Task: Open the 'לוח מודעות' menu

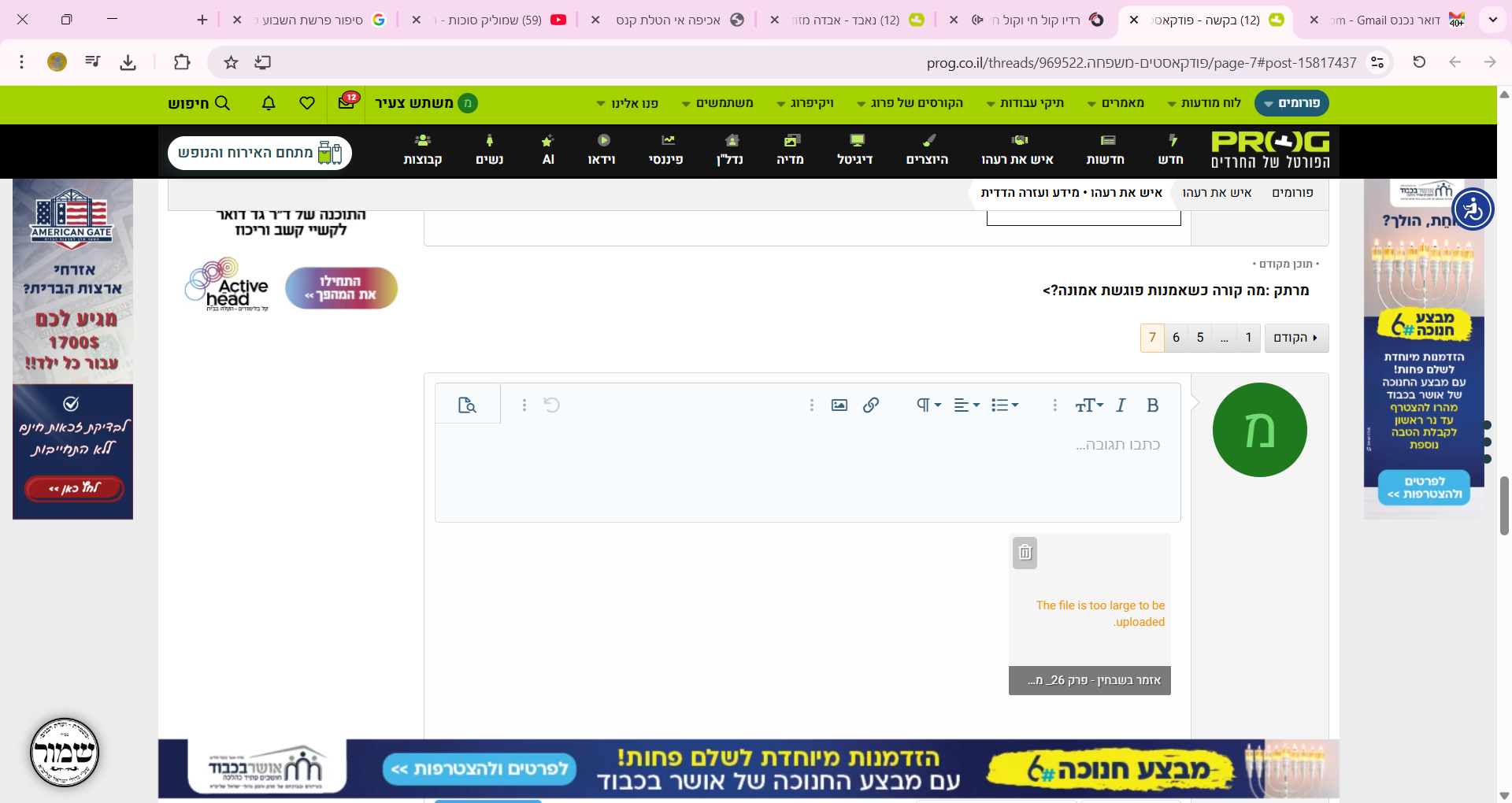Action: [1204, 103]
